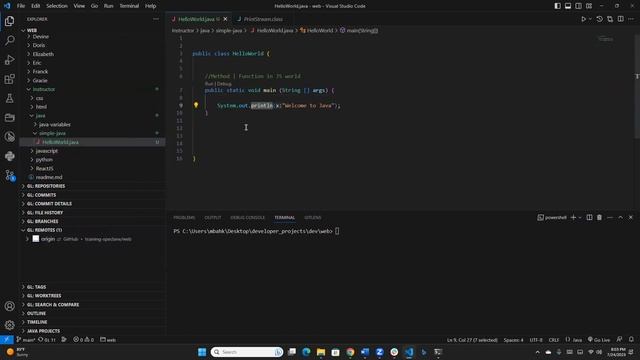Click simple-java in the breadcrumb
640x360 pixels.
229,31
